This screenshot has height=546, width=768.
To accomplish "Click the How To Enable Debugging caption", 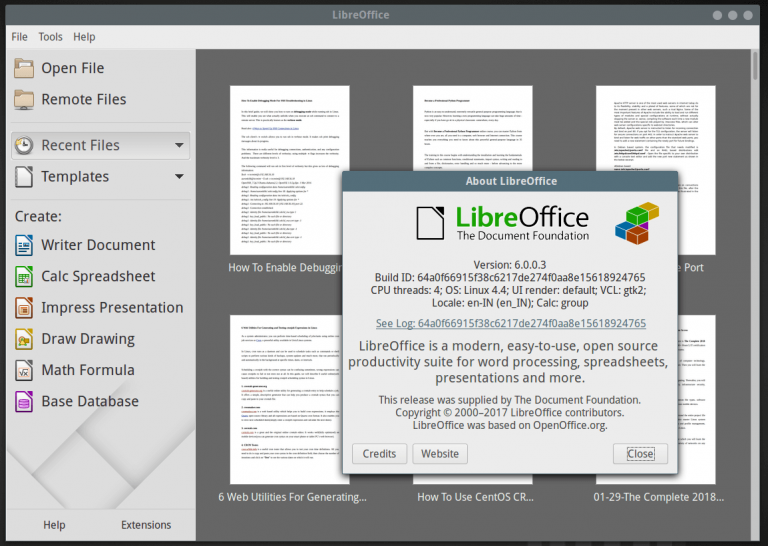I will tap(285, 267).
